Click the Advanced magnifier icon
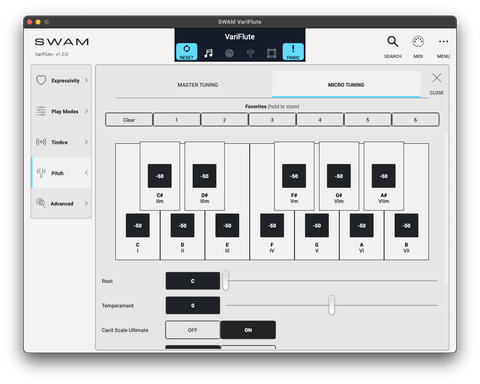 coord(41,203)
